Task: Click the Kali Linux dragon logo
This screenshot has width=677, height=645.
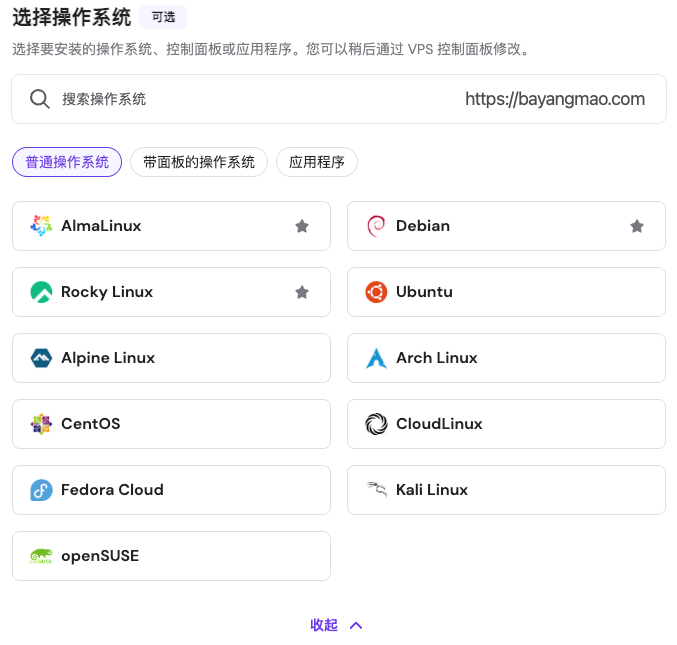Action: pyautogui.click(x=377, y=490)
